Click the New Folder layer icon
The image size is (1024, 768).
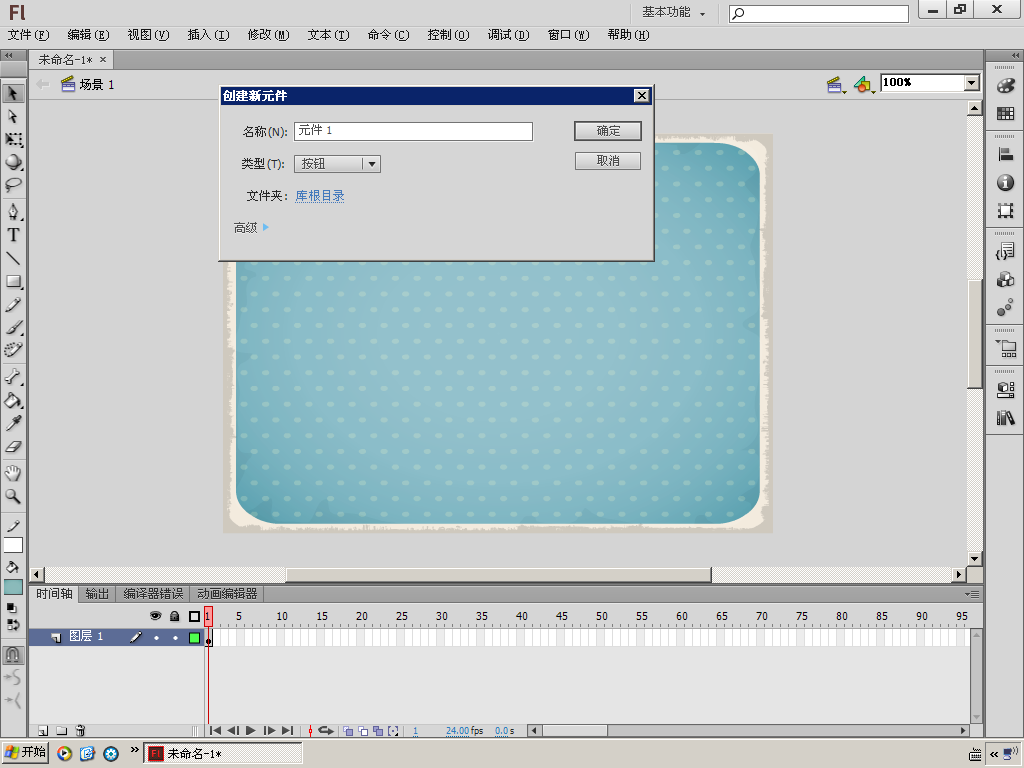[x=61, y=731]
